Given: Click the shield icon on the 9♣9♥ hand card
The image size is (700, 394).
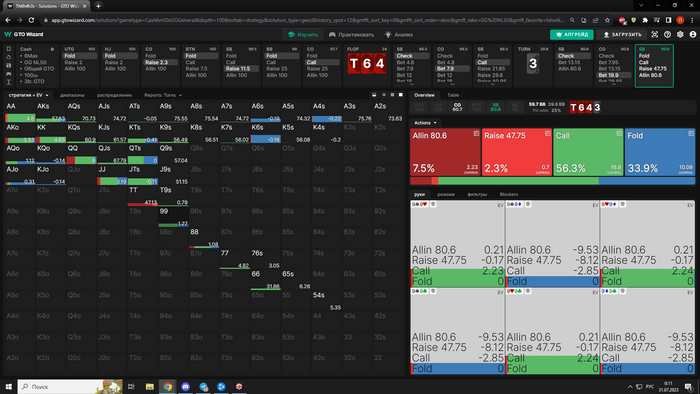Looking at the screenshot, I should [x=433, y=204].
